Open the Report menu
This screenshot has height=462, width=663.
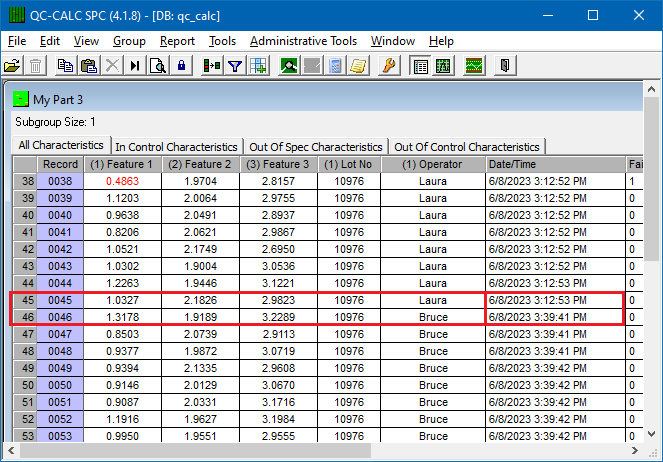(177, 41)
